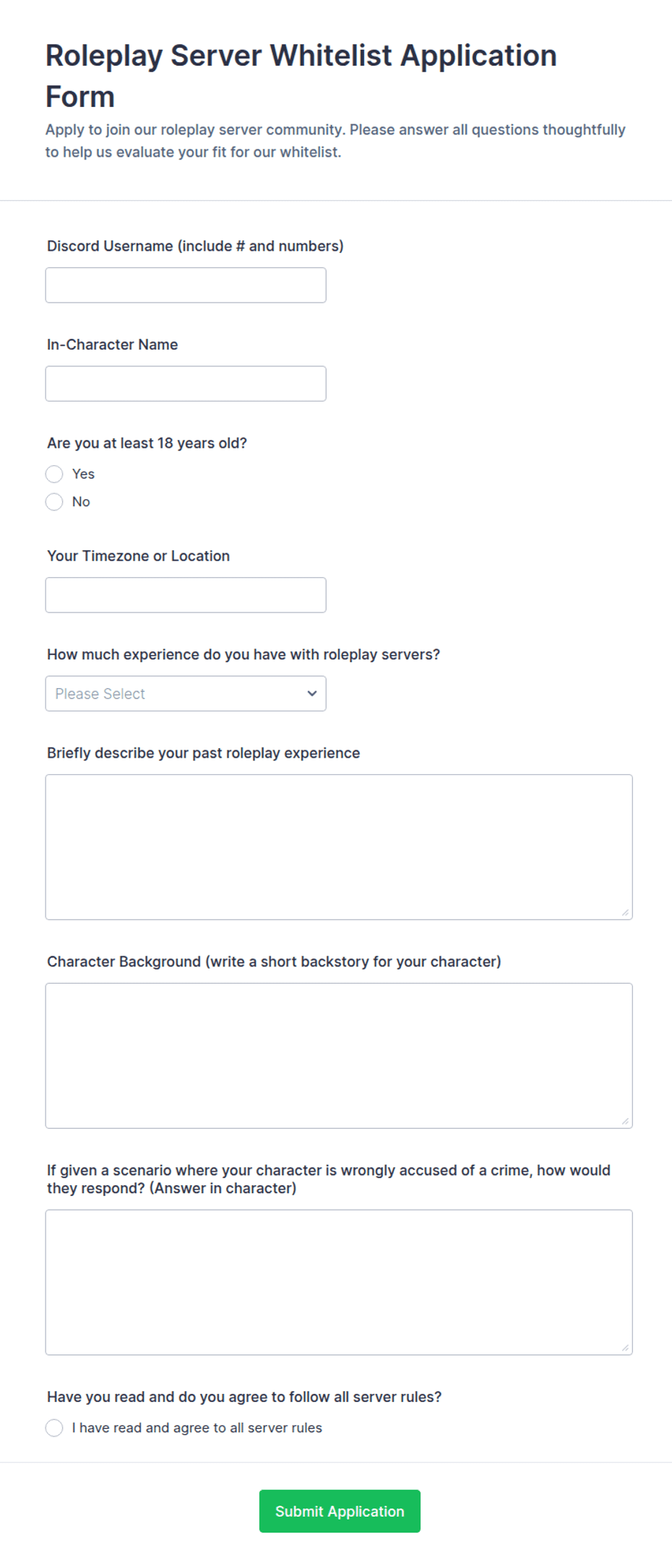Click the 'I have read and agree' label
672x1568 pixels.
[x=197, y=1428]
